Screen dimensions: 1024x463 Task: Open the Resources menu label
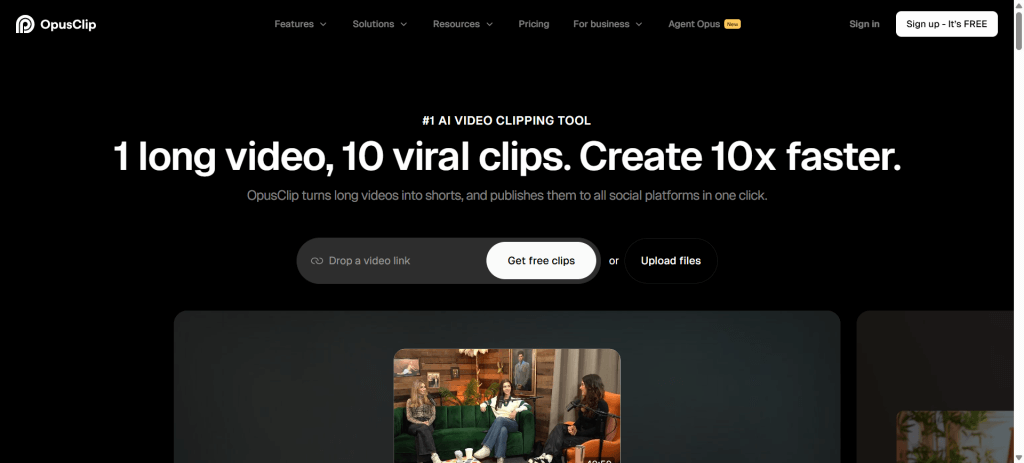tap(456, 24)
